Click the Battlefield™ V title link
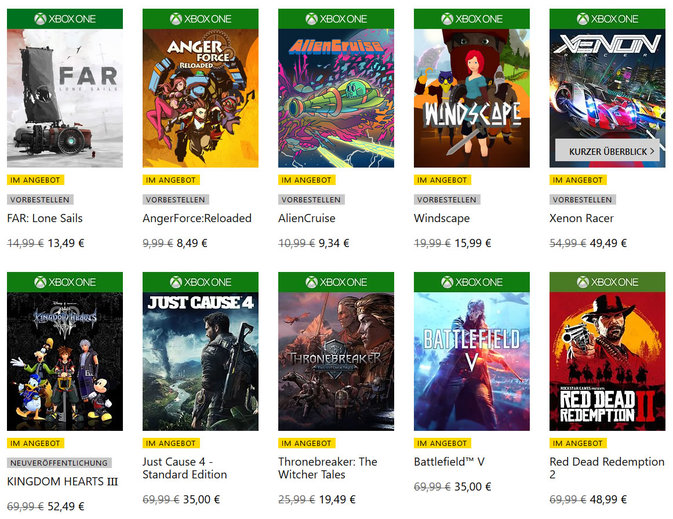The height and width of the screenshot is (519, 673). (449, 461)
